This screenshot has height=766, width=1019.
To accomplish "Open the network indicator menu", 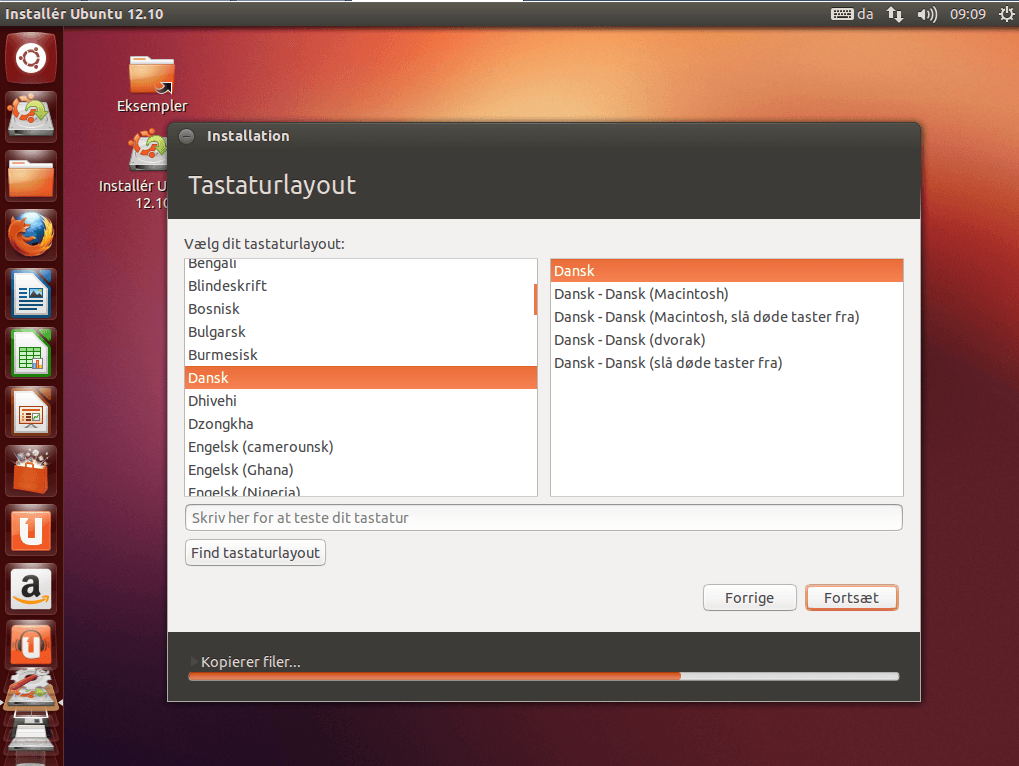I will coord(893,14).
